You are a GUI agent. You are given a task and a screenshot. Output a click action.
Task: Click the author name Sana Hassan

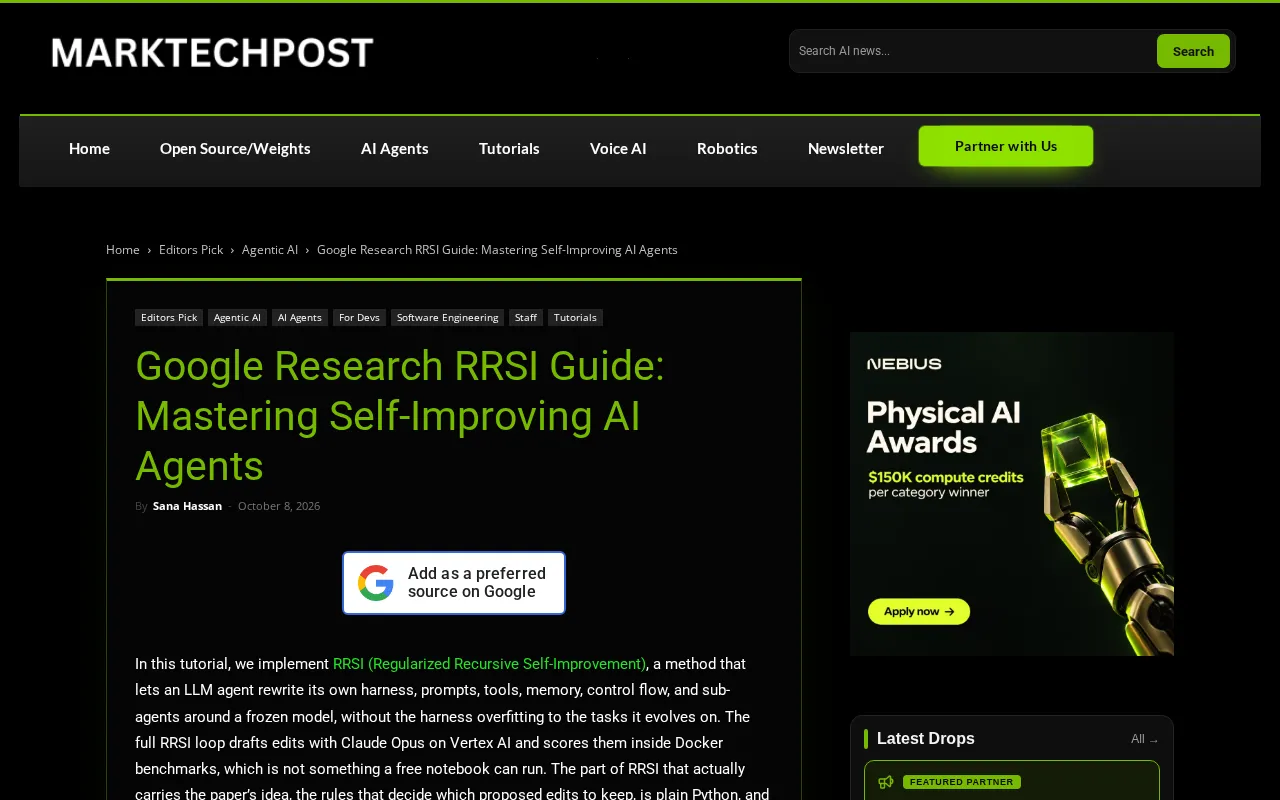[x=187, y=506]
